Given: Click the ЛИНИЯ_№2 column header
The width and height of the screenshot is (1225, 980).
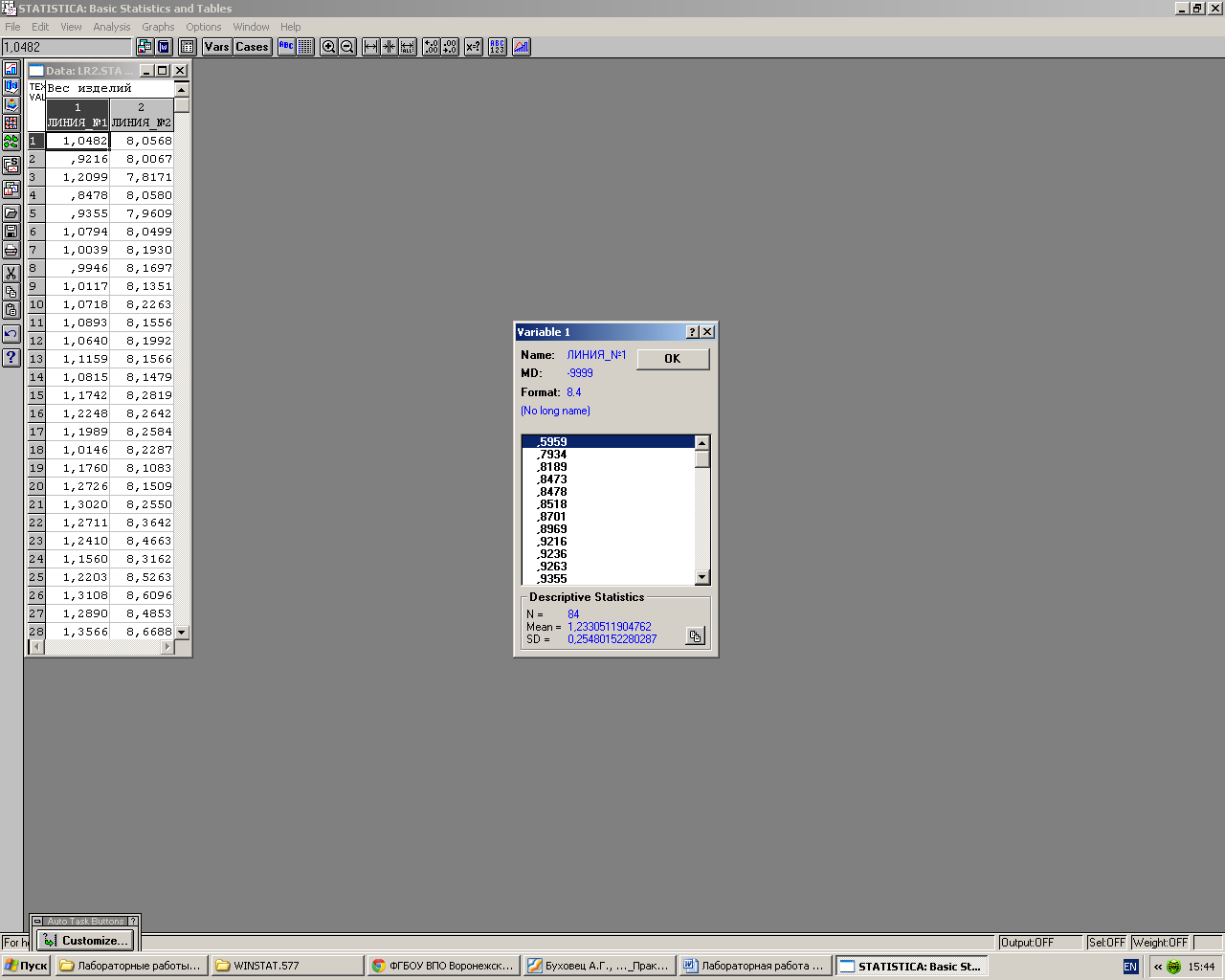Looking at the screenshot, I should point(142,115).
